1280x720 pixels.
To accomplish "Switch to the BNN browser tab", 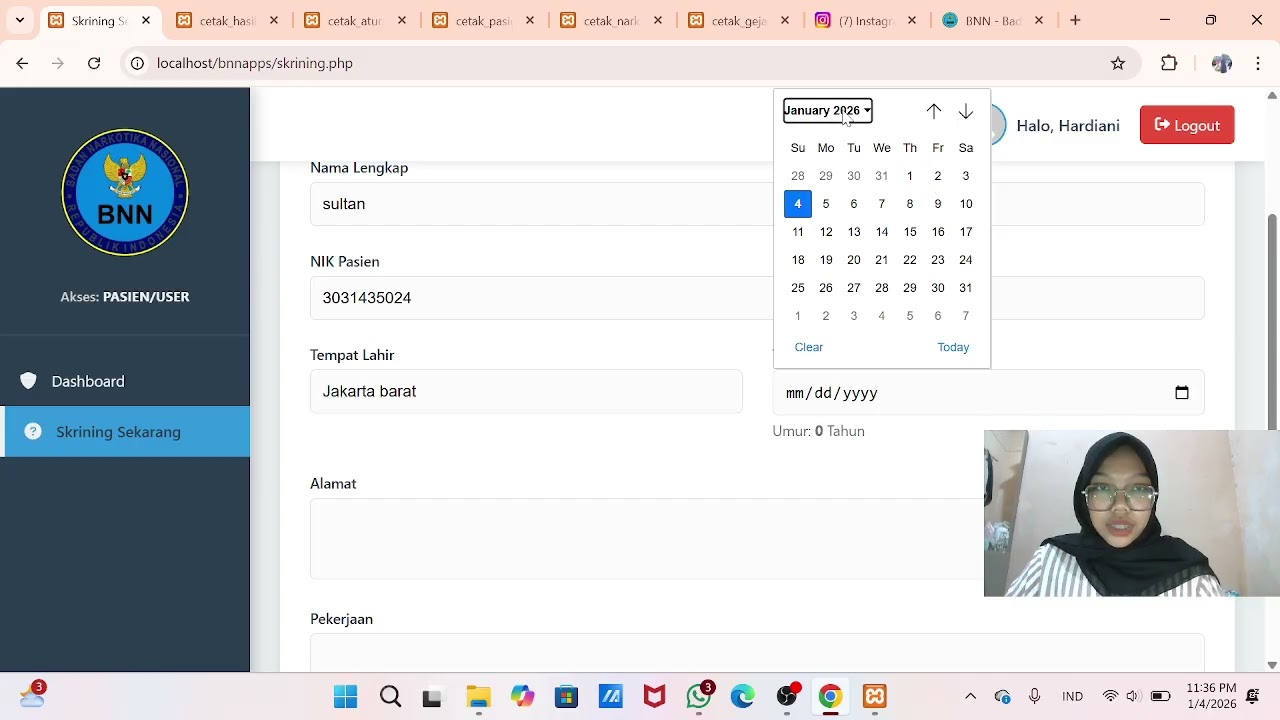I will [992, 20].
